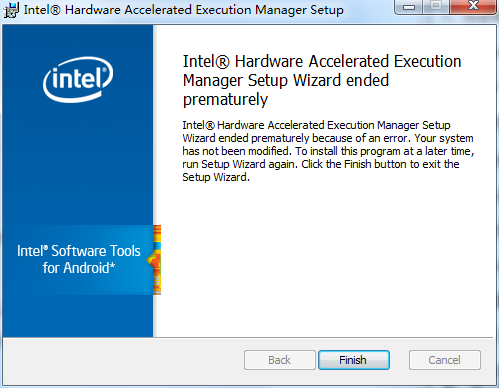Click the 'Setup Wizard.' last line of the paragraph
This screenshot has width=499, height=388.
(216, 177)
